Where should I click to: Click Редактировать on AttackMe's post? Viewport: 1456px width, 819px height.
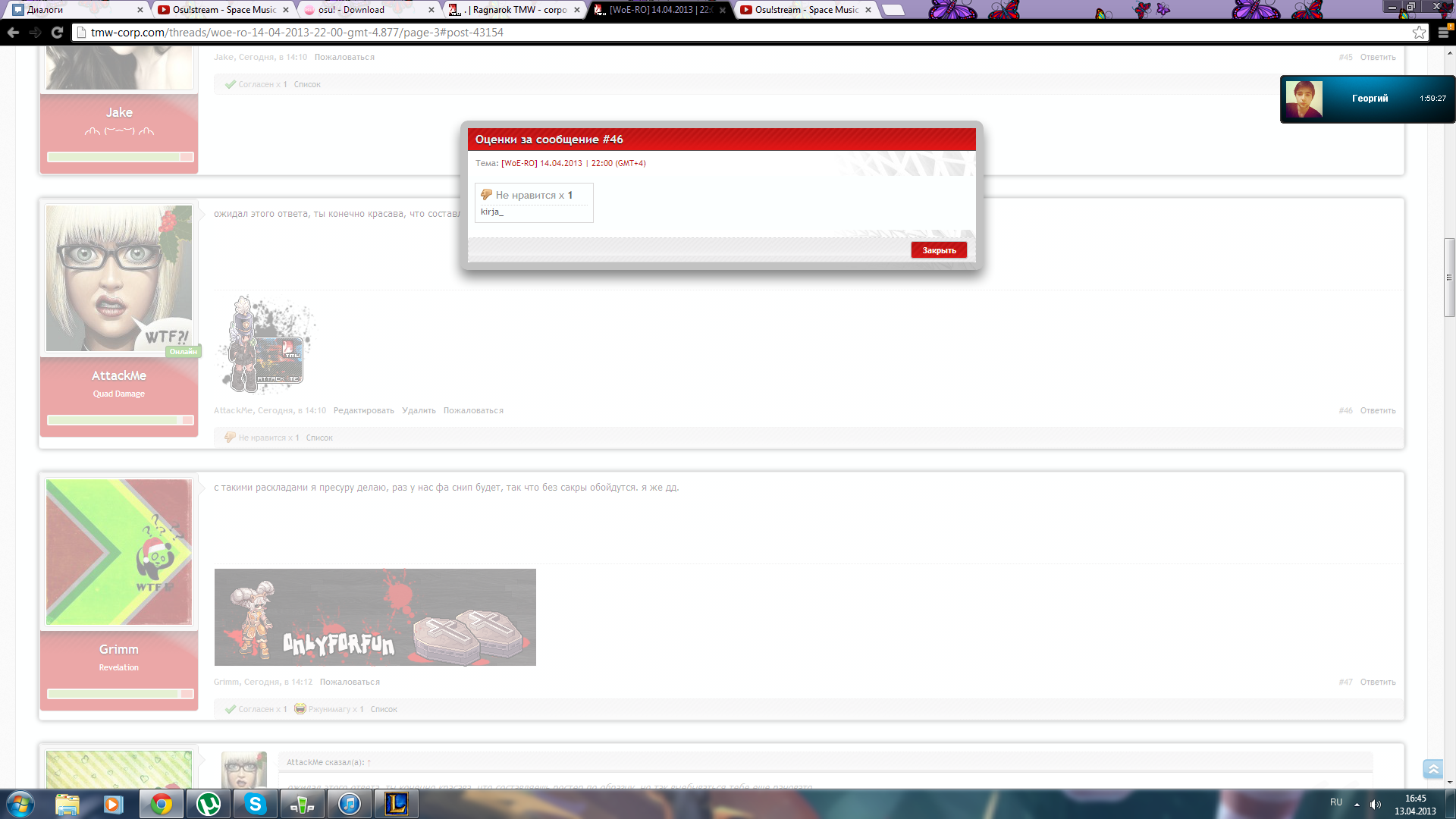coord(364,410)
